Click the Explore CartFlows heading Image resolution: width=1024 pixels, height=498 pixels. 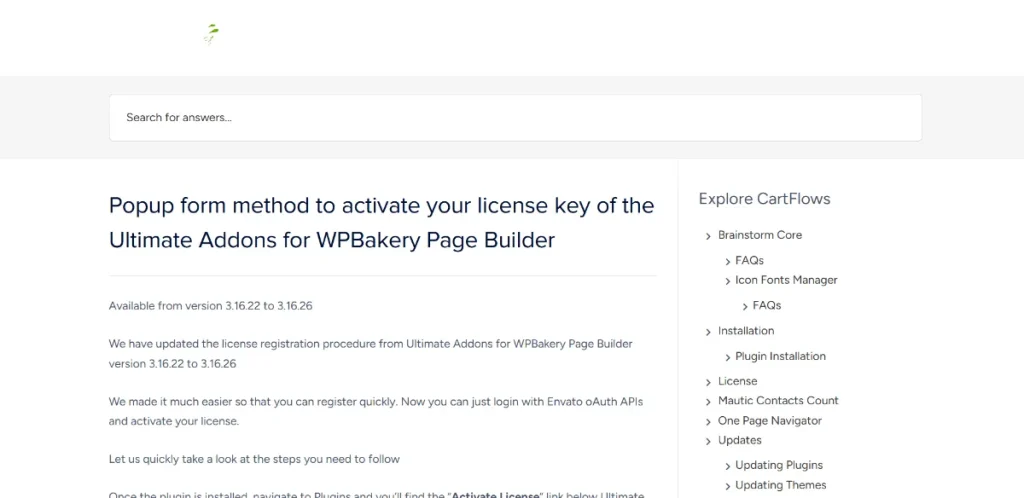pyautogui.click(x=764, y=199)
